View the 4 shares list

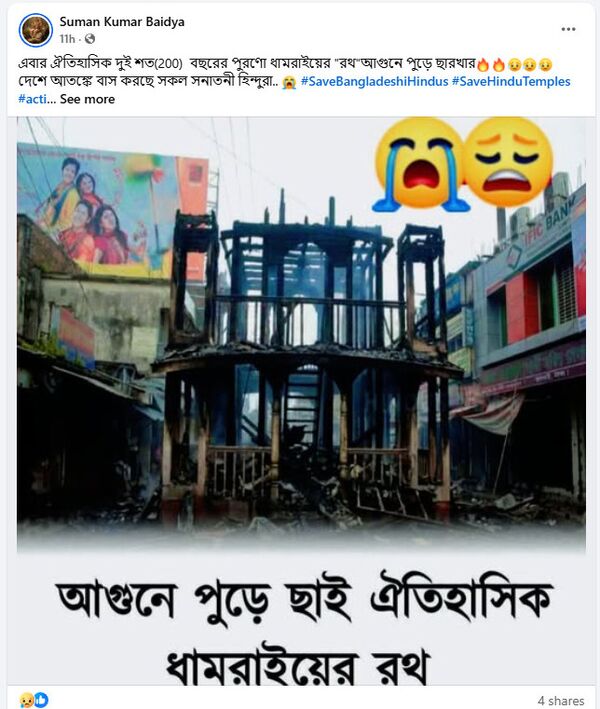(x=561, y=700)
